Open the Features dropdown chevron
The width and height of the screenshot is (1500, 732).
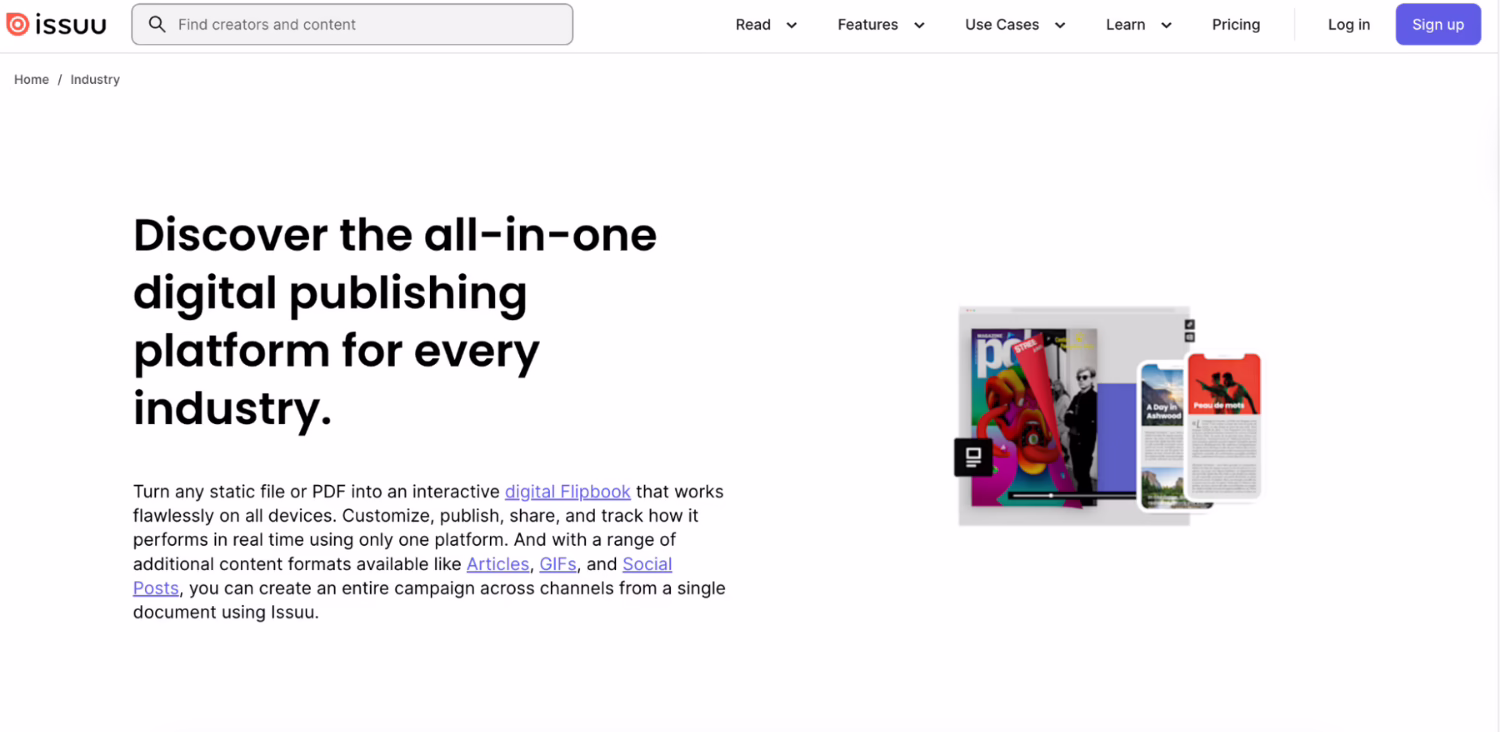pos(919,25)
